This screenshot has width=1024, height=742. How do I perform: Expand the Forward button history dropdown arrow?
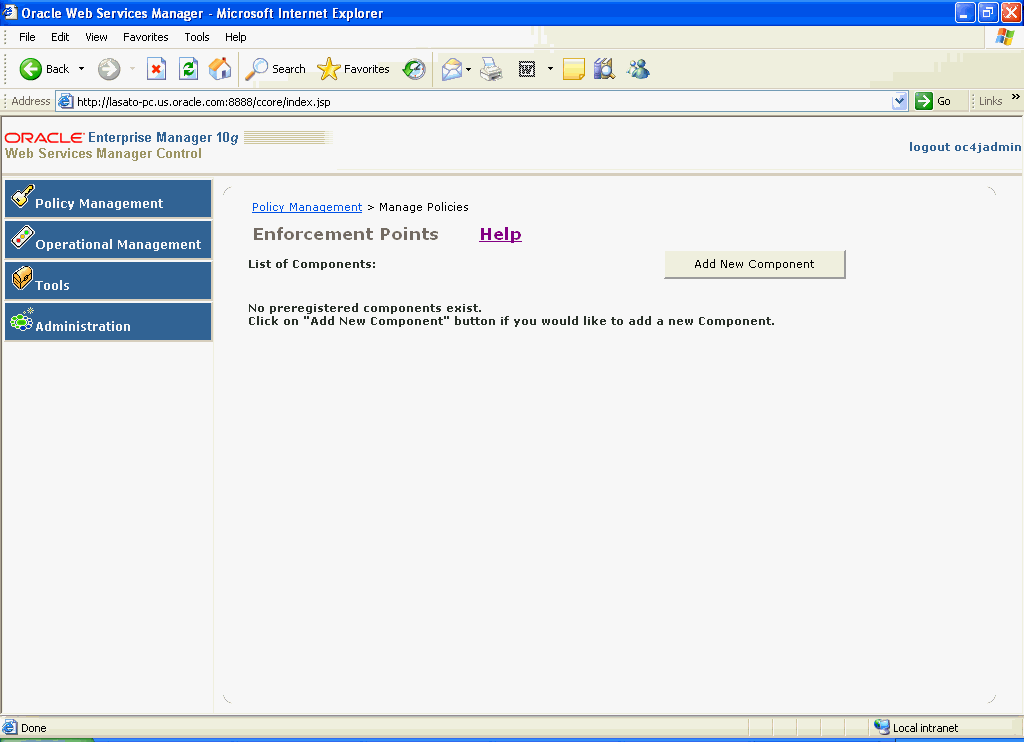tap(133, 69)
